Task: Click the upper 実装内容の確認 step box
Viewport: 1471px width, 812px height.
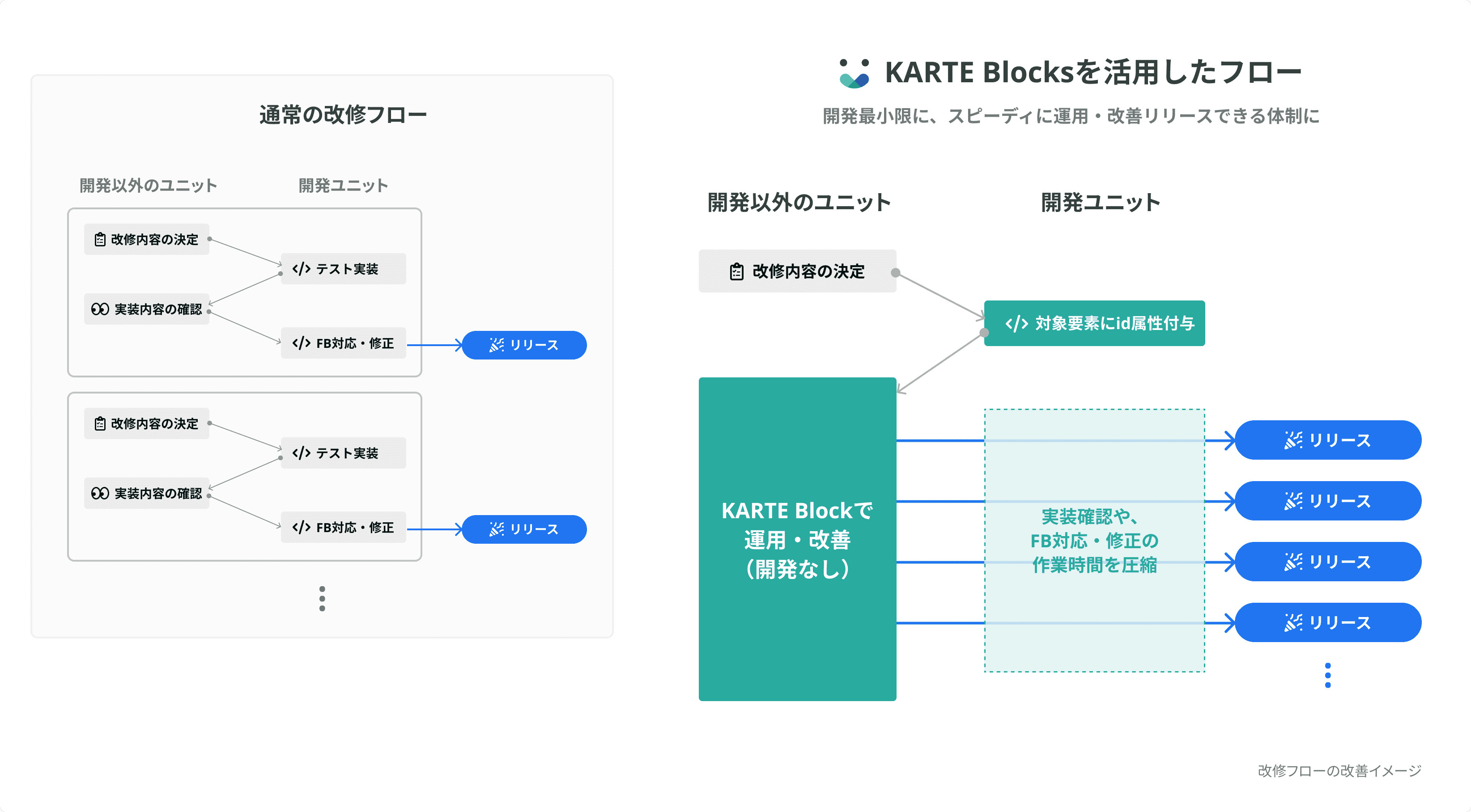Action: coord(147,309)
